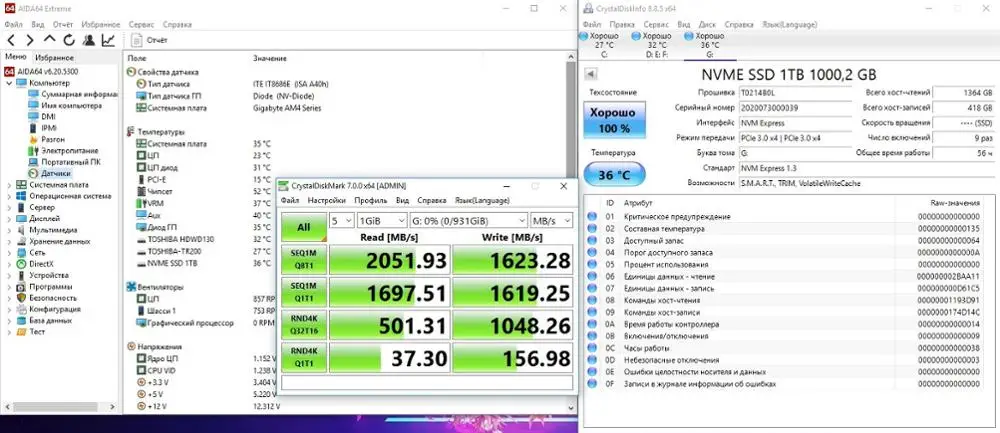Click the Raw-значения column header

pyautogui.click(x=955, y=203)
